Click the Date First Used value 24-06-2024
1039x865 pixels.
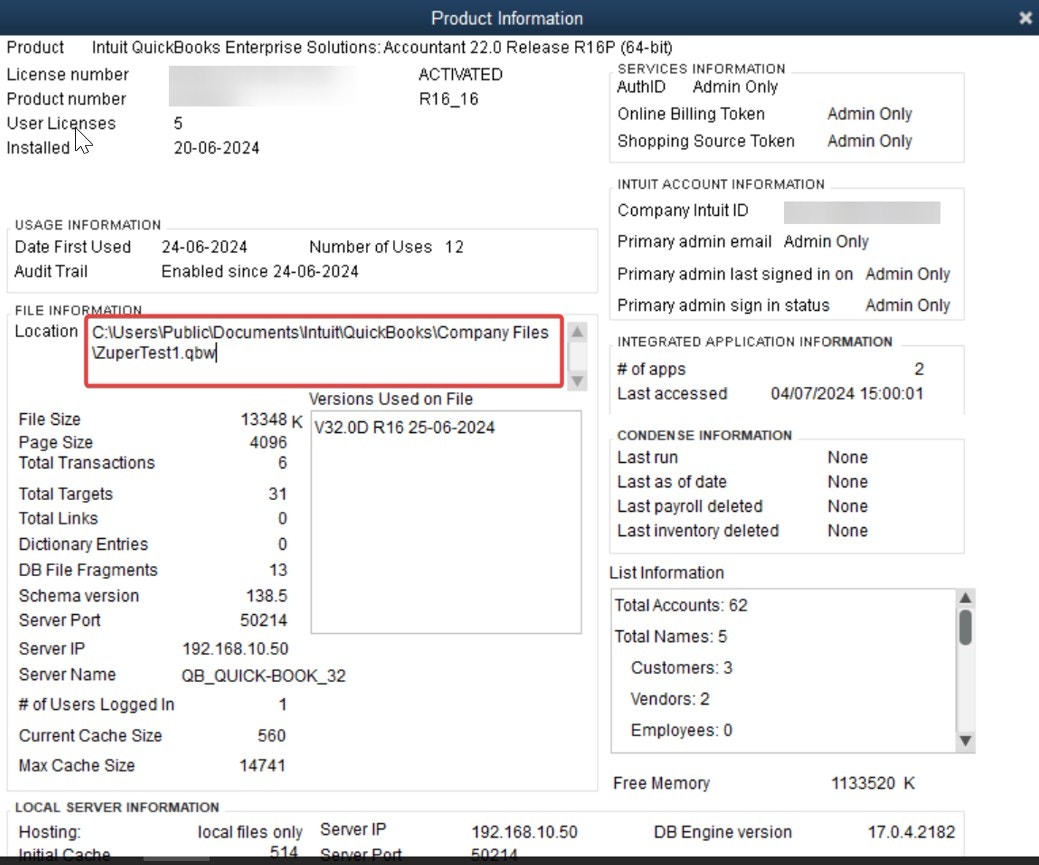coord(204,247)
